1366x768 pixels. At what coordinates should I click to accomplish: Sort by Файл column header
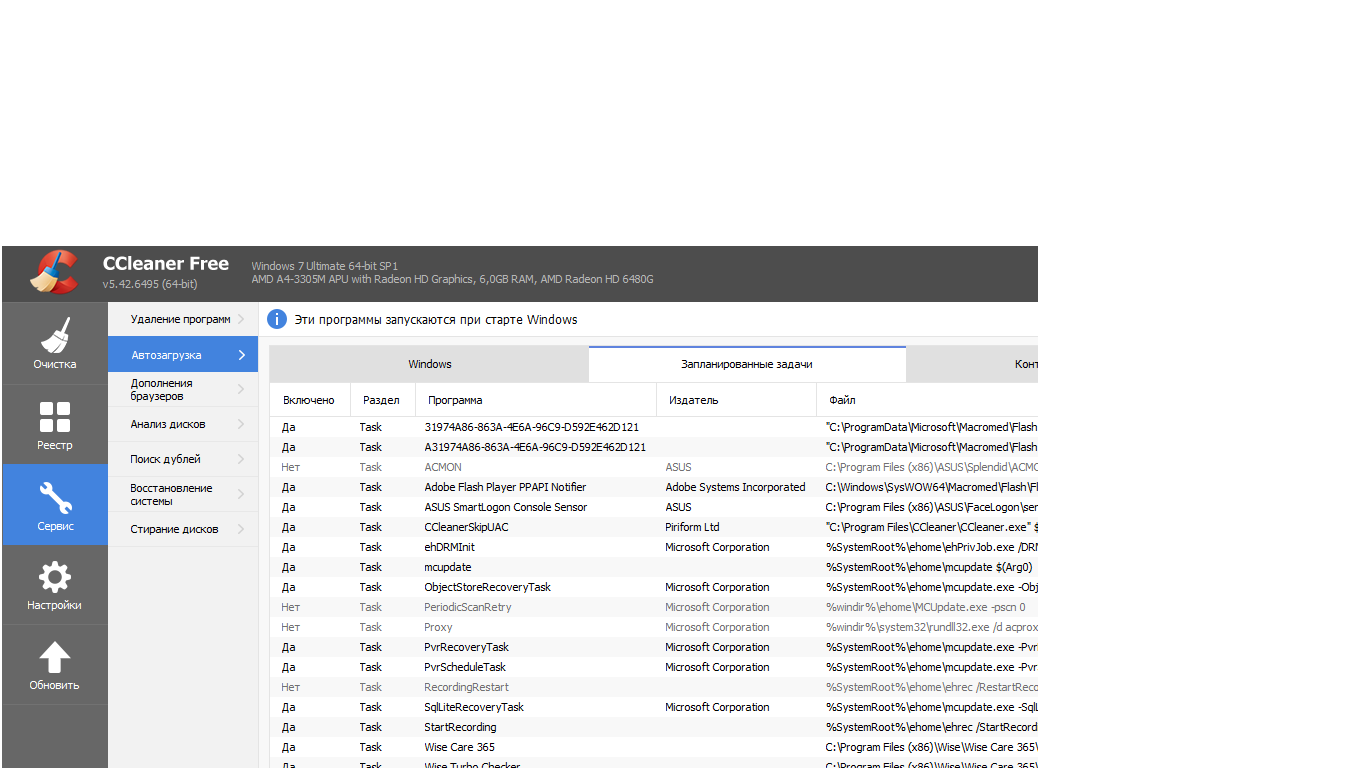[x=927, y=400]
